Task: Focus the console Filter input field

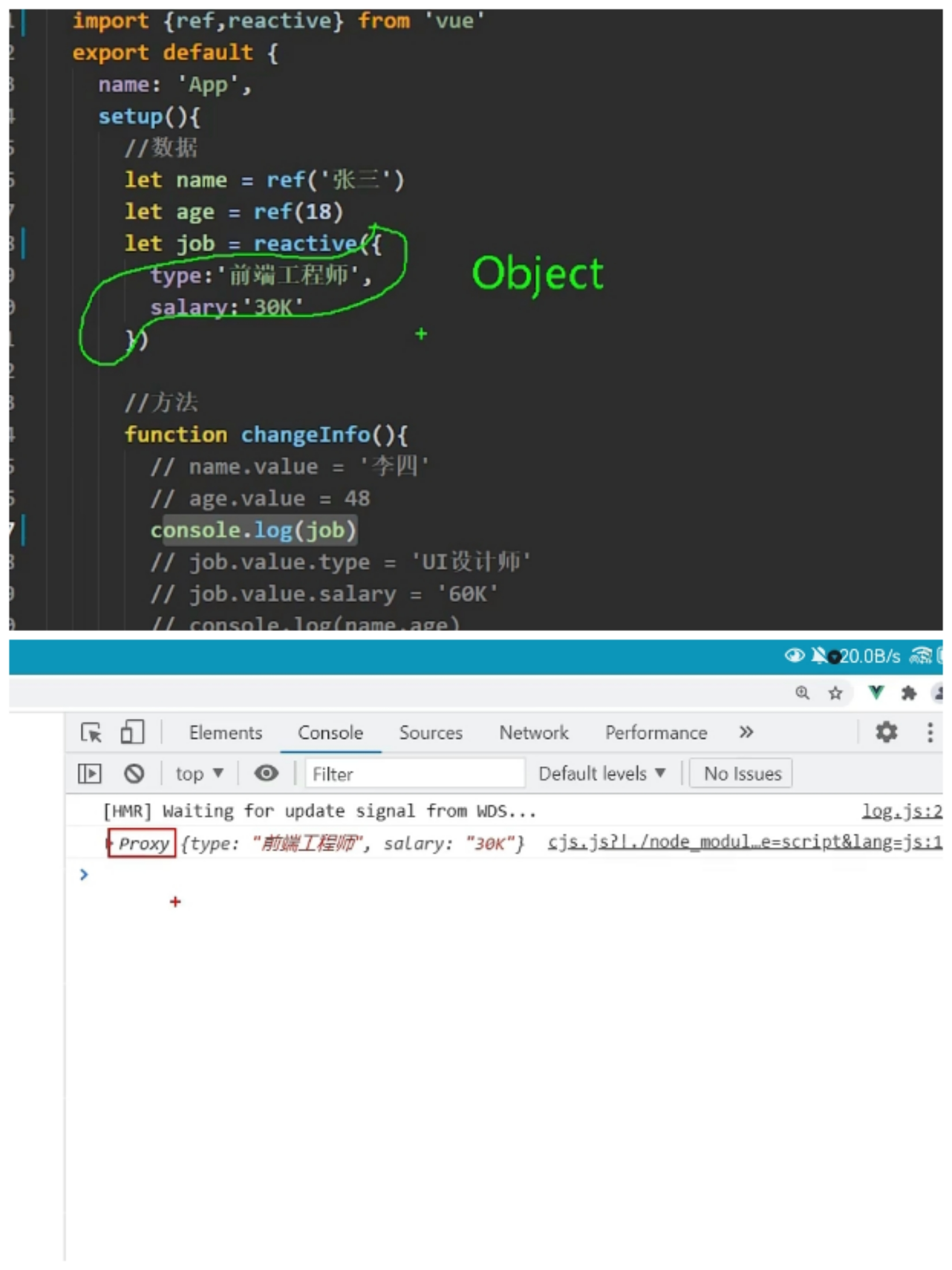Action: pos(415,774)
